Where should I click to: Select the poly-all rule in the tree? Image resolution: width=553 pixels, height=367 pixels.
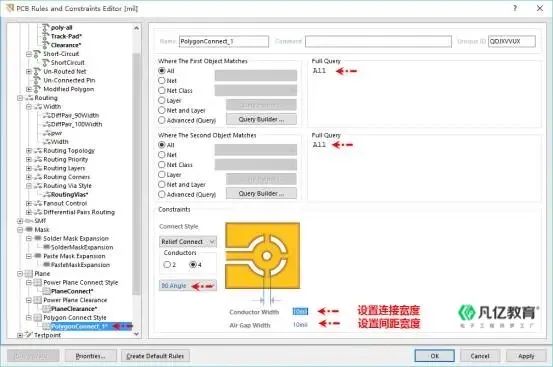click(x=61, y=27)
